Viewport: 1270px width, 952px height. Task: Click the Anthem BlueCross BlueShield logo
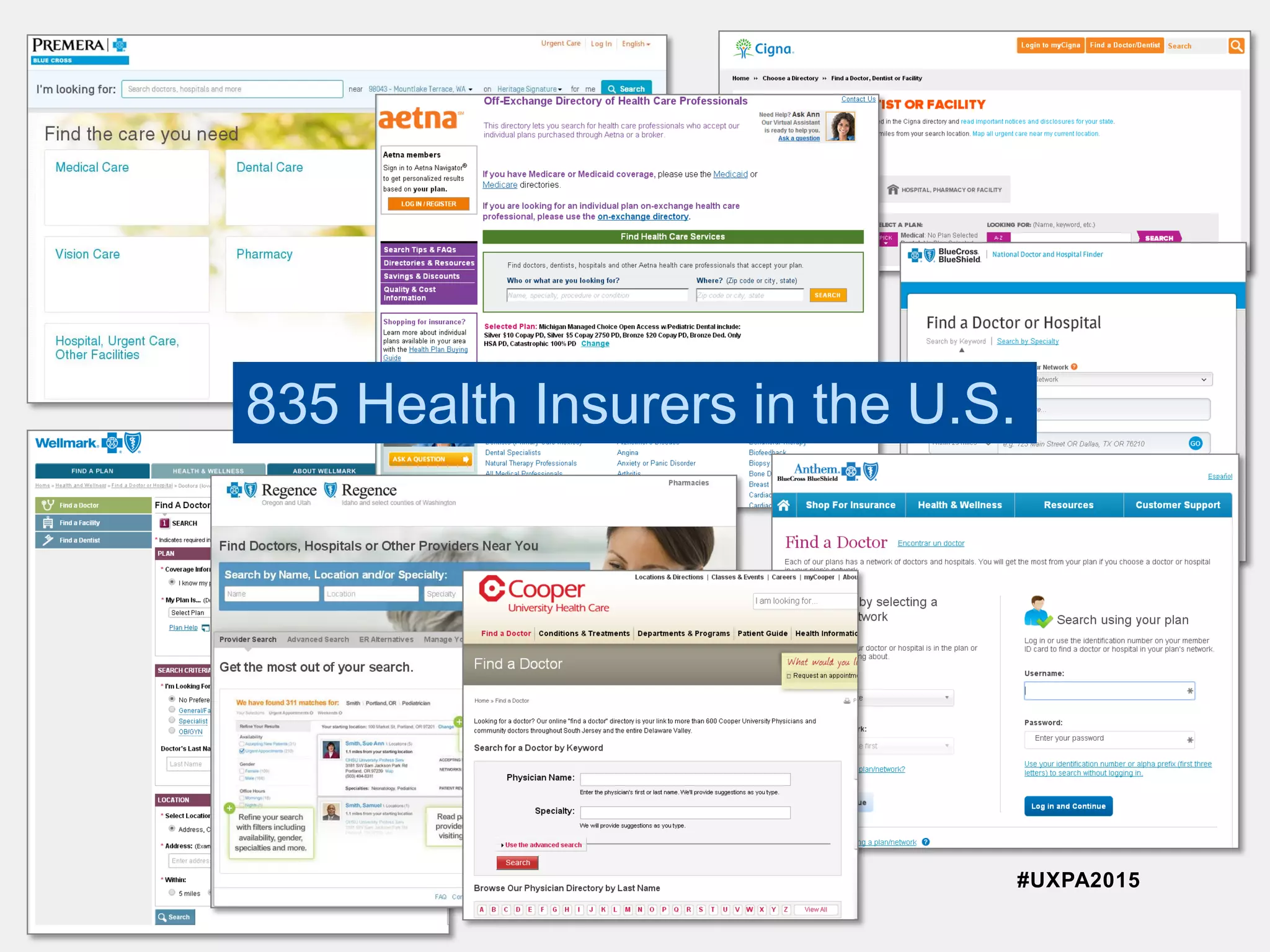[x=828, y=472]
